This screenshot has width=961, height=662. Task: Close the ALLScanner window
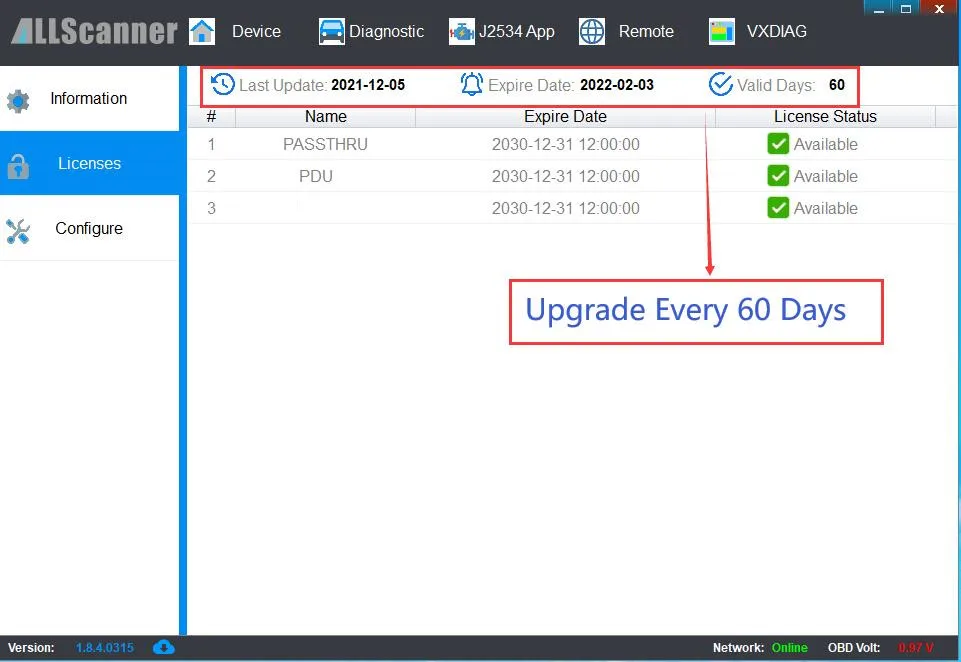point(939,8)
